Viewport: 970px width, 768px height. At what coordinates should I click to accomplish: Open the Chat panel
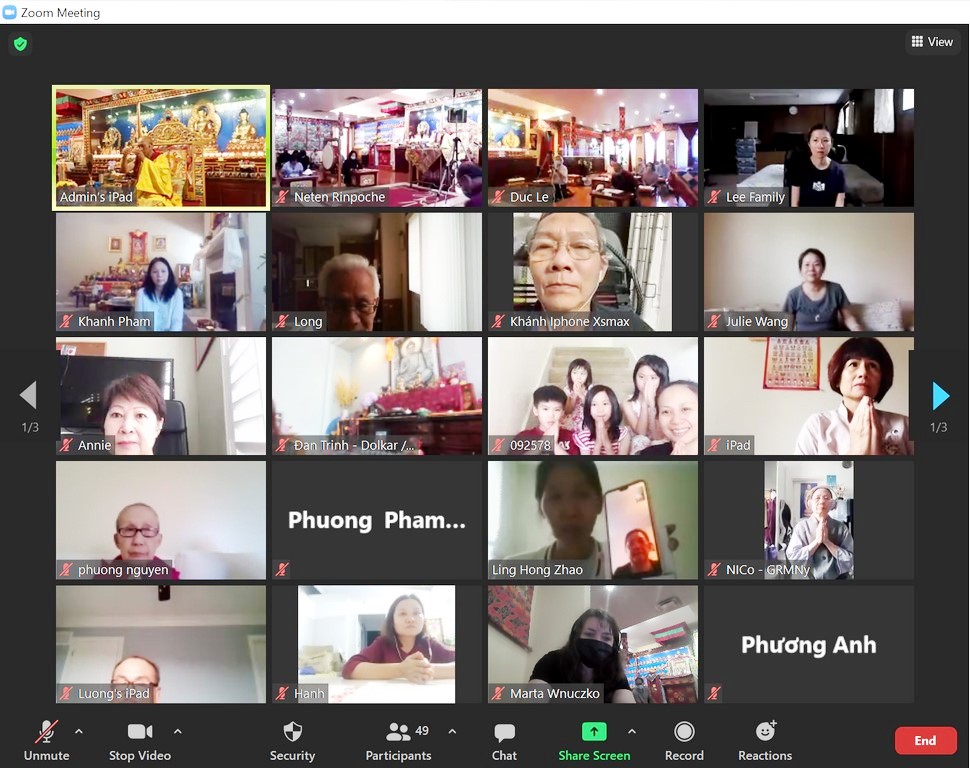[504, 741]
